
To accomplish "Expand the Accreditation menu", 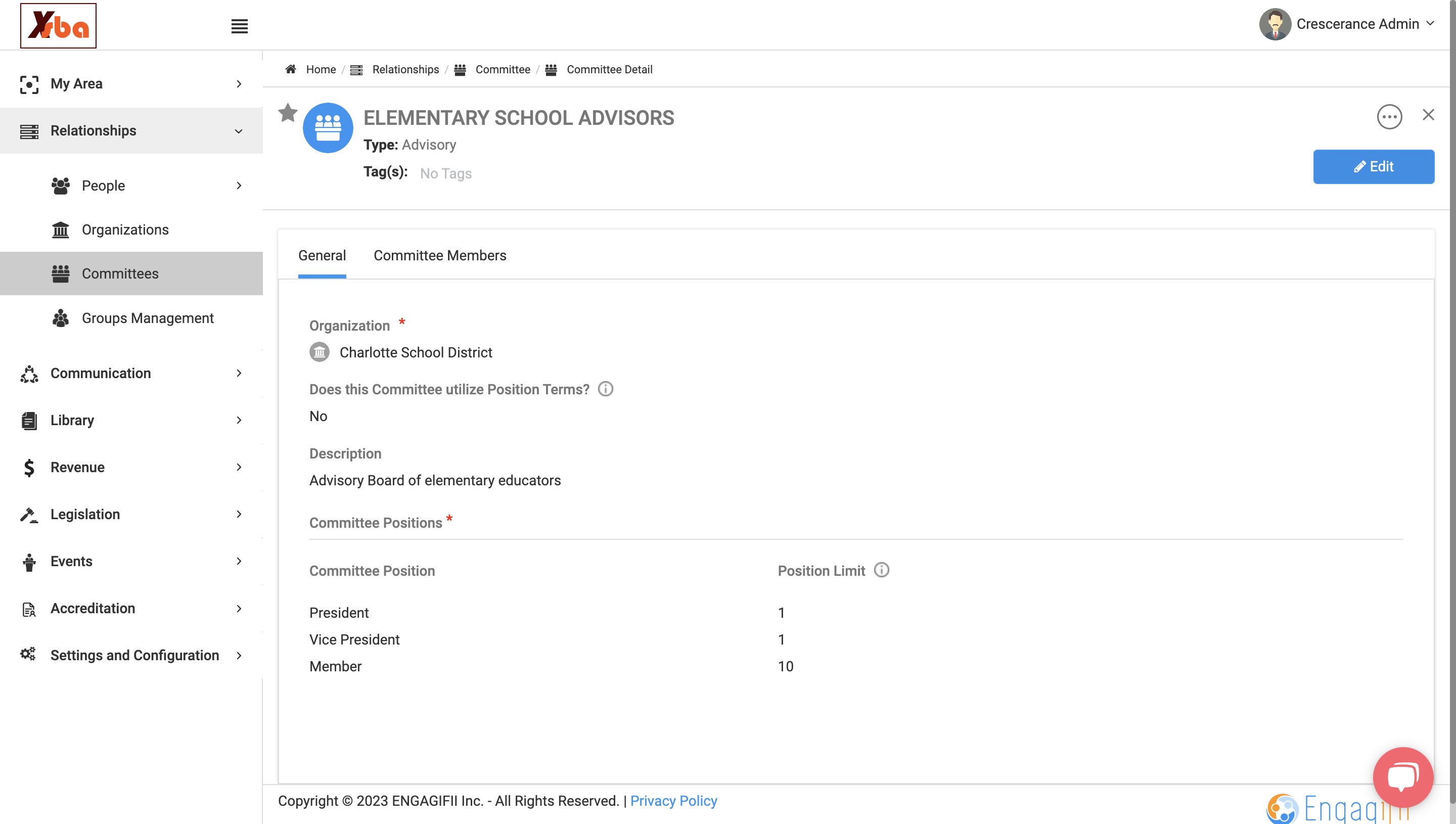I will coord(131,608).
